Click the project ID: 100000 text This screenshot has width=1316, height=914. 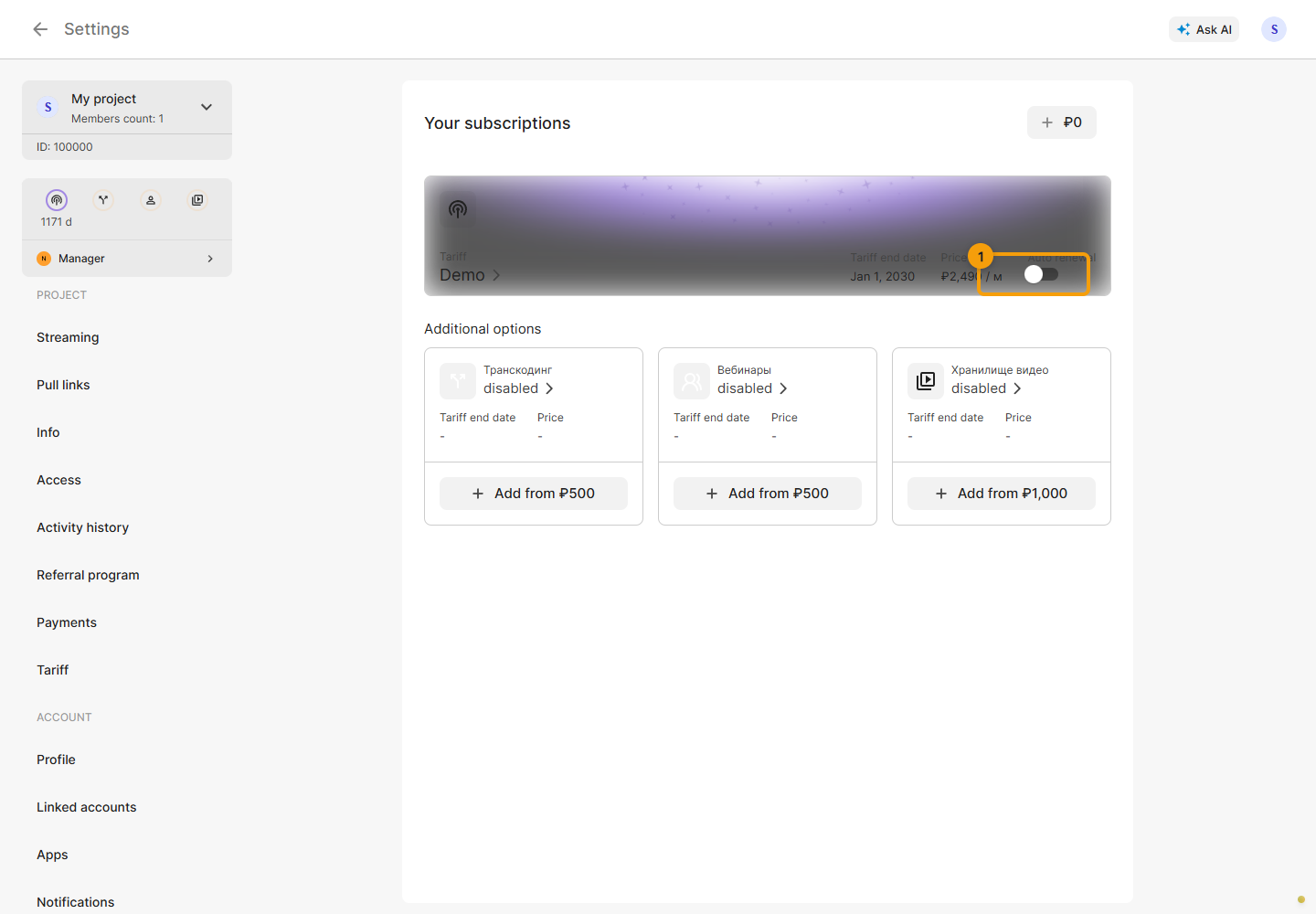[x=65, y=147]
